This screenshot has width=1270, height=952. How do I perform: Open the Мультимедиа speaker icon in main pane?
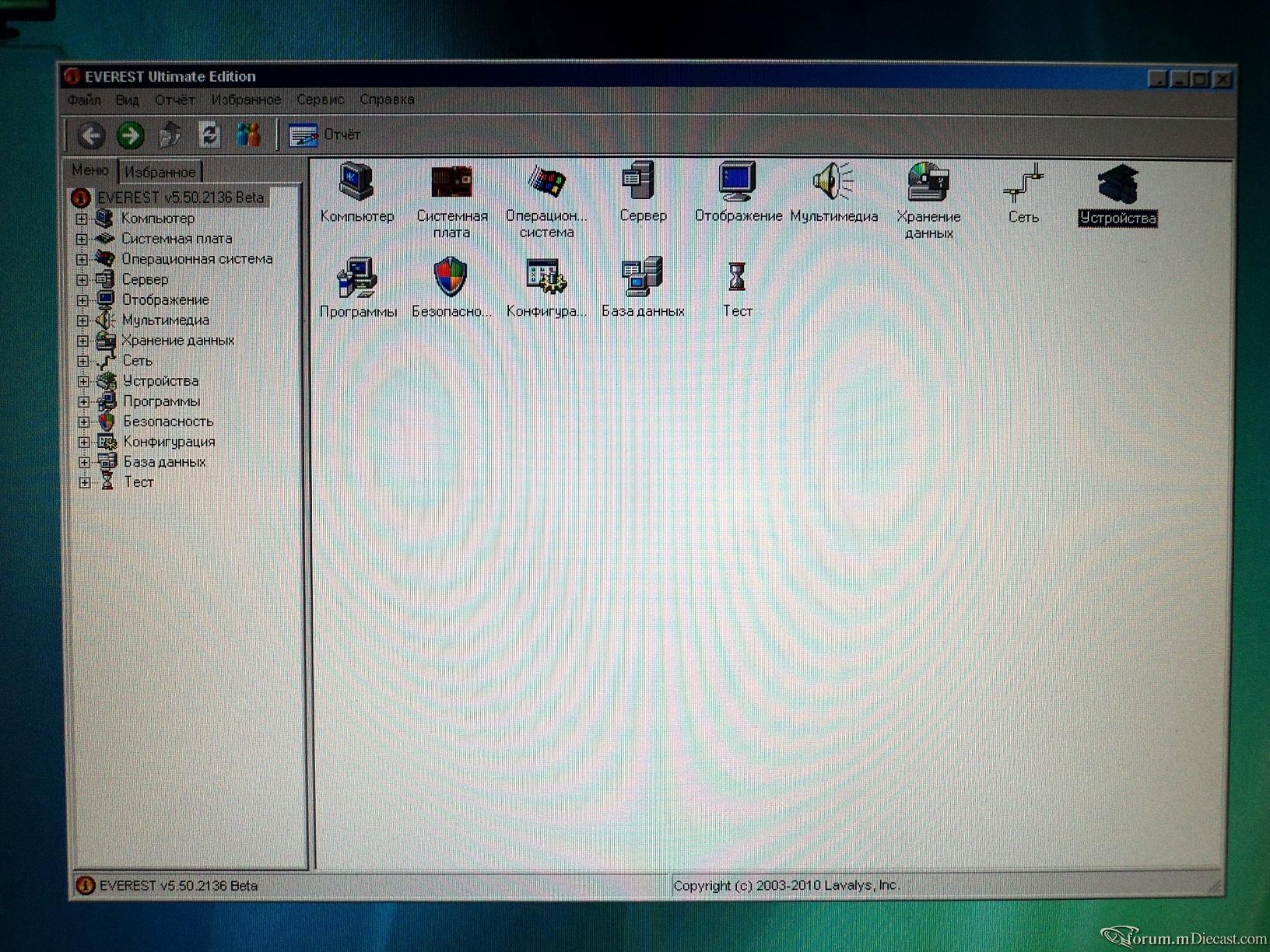coord(833,193)
